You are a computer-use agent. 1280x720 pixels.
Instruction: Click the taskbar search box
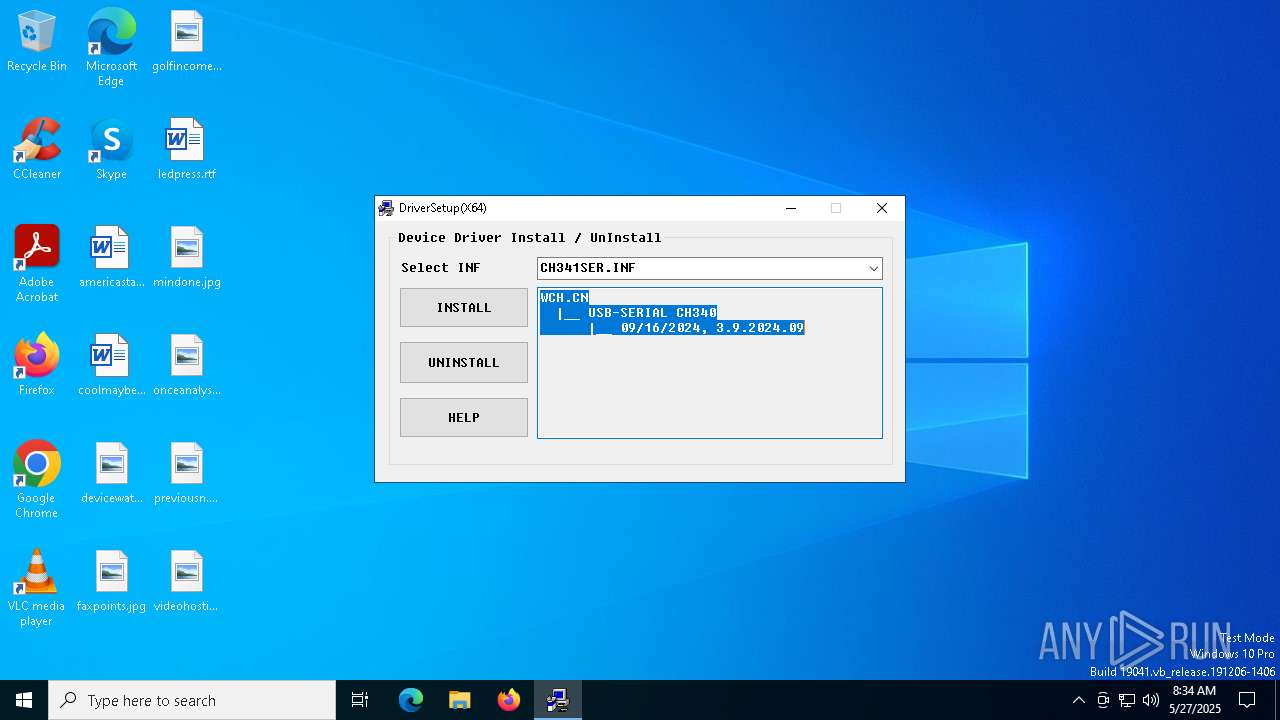pyautogui.click(x=192, y=700)
